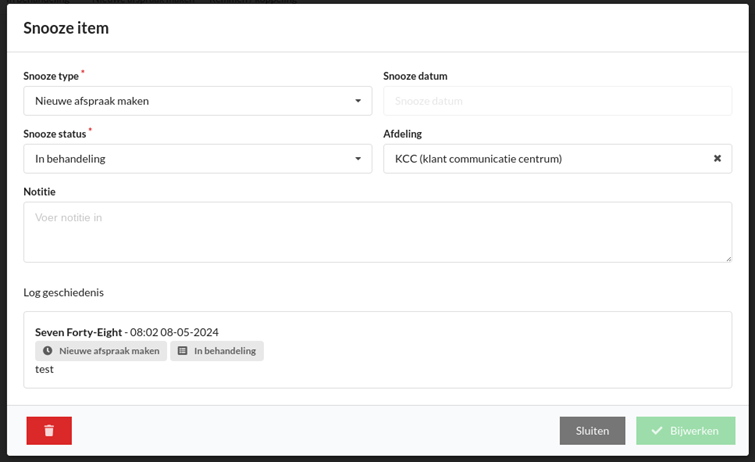Click into the Notitie text area
This screenshot has height=462, width=755.
click(378, 232)
